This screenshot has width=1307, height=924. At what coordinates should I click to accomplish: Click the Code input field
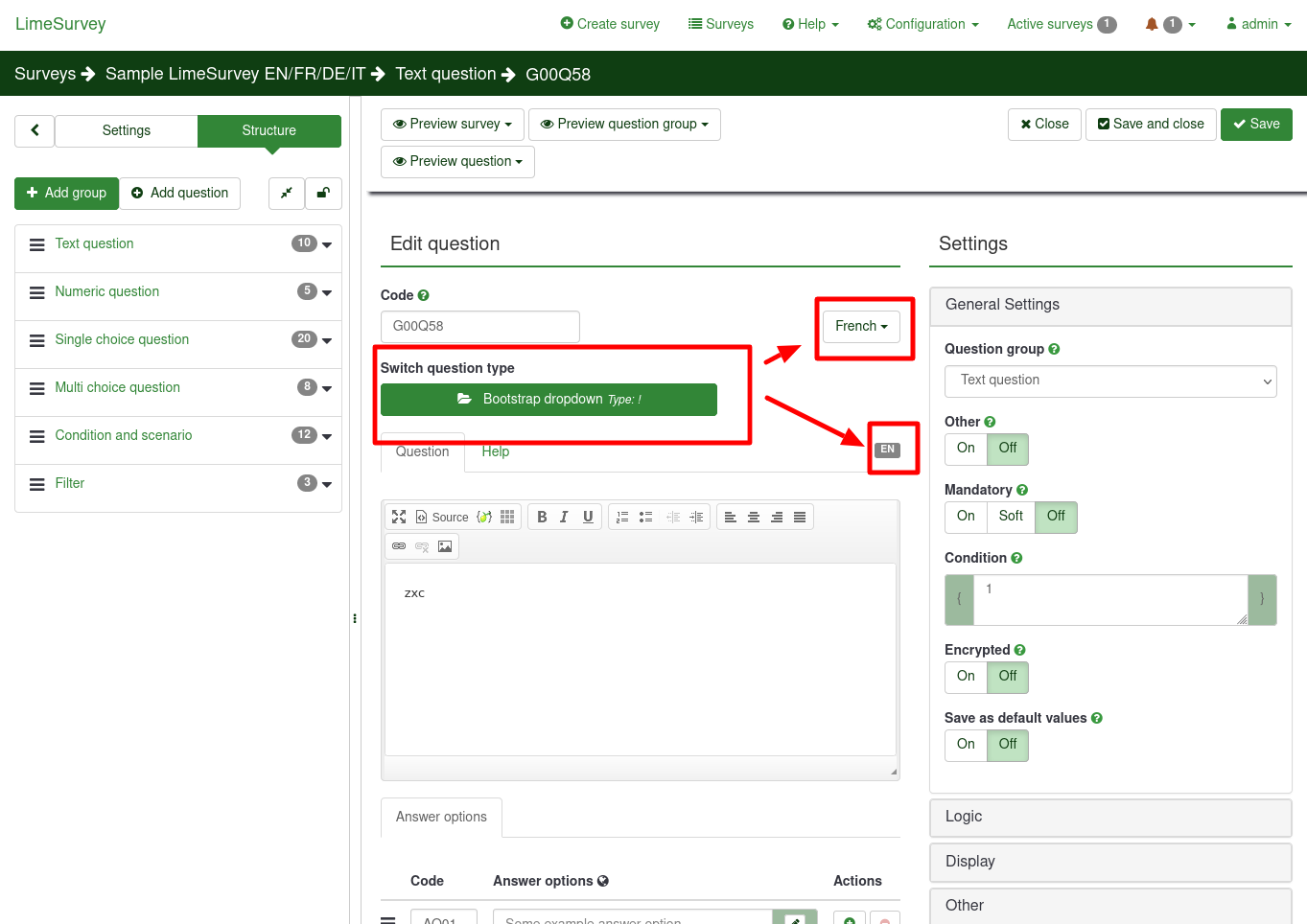pyautogui.click(x=479, y=326)
